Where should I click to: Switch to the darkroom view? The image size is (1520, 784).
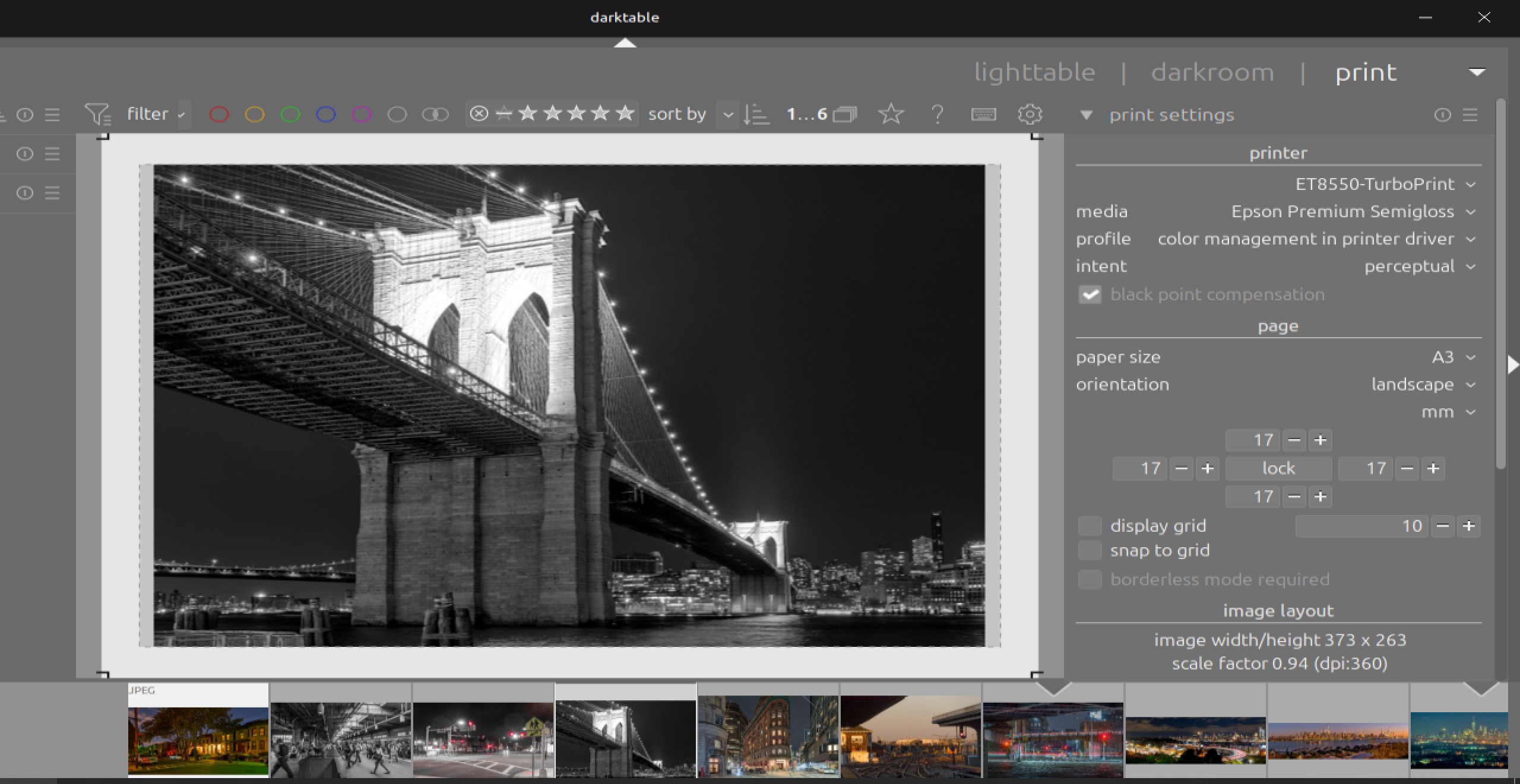1212,72
